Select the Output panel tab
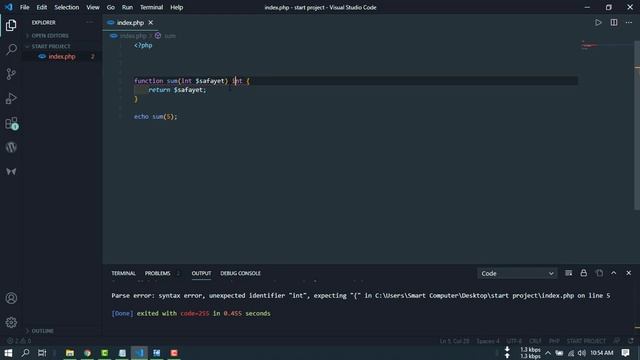The height and width of the screenshot is (360, 640). 201,273
